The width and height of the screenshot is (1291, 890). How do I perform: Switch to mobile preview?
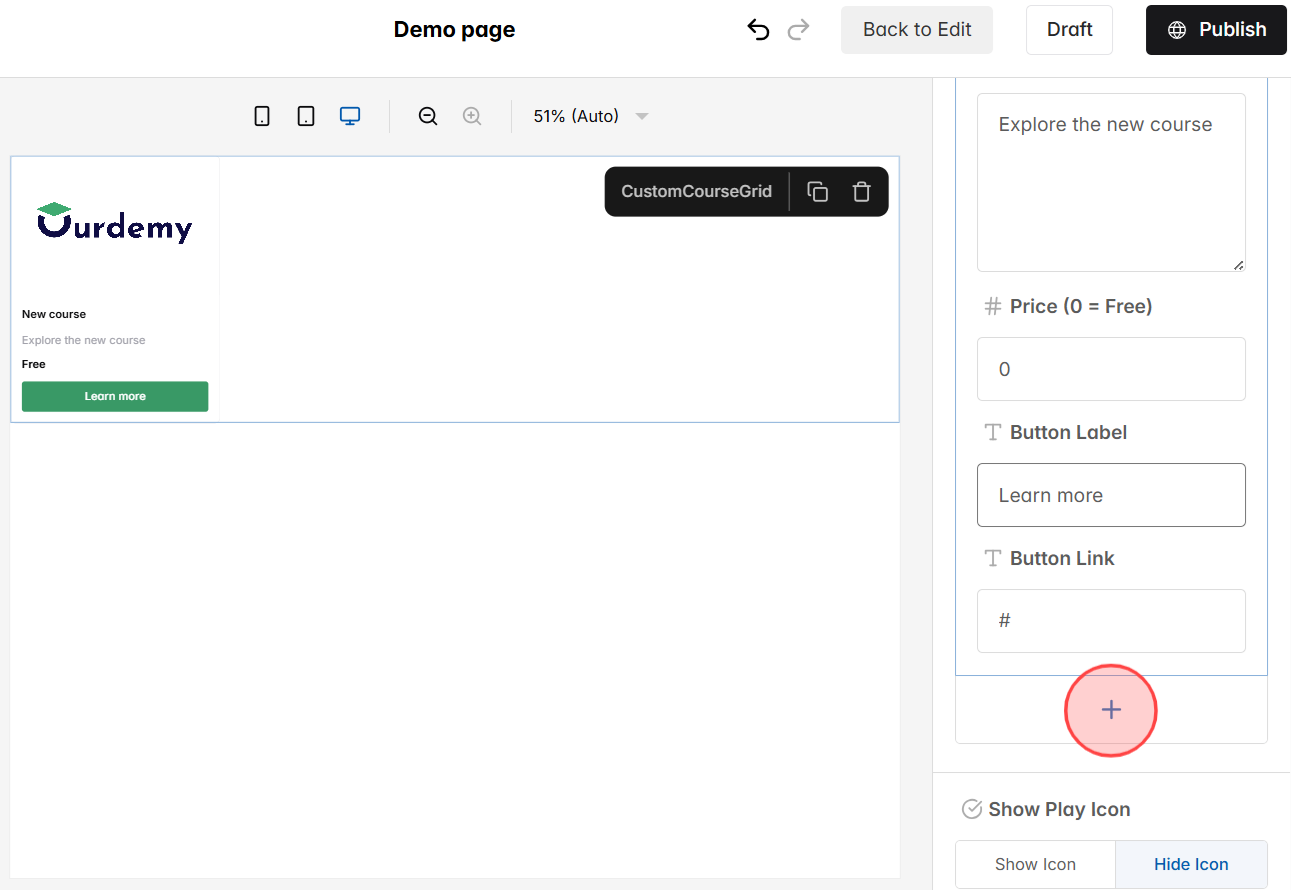(262, 115)
